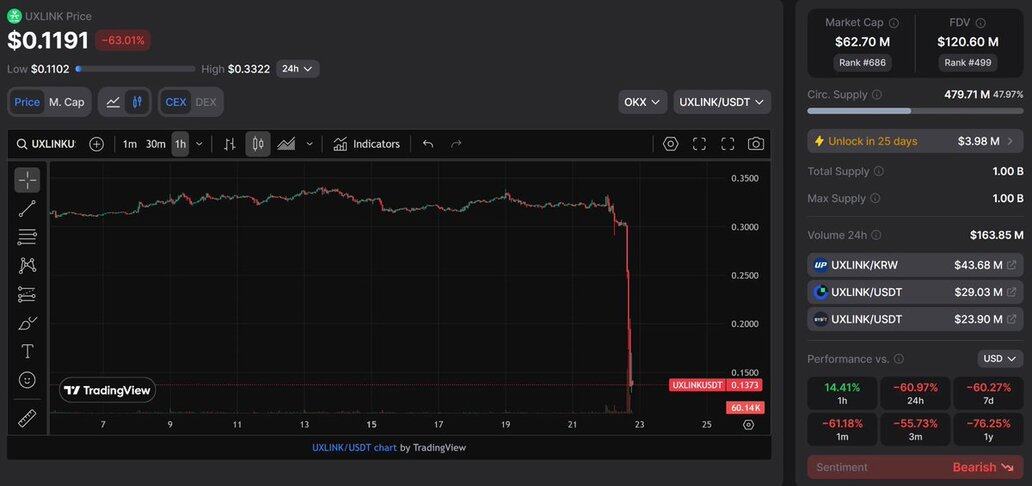Click the Bearish sentiment bar
1032x486 pixels.
(x=916, y=467)
